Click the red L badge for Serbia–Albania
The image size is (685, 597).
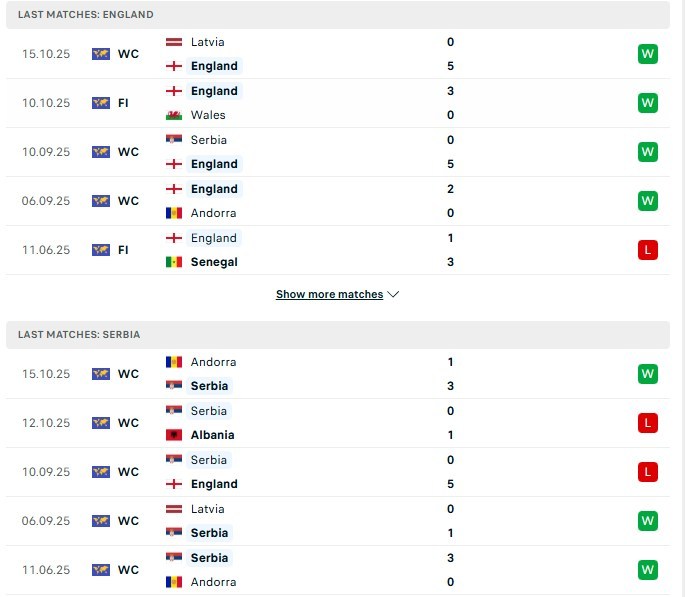click(648, 423)
